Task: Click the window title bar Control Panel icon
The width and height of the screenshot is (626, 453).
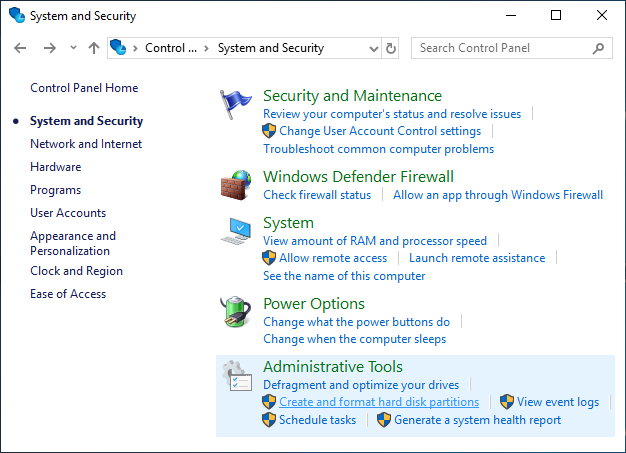Action: point(17,16)
